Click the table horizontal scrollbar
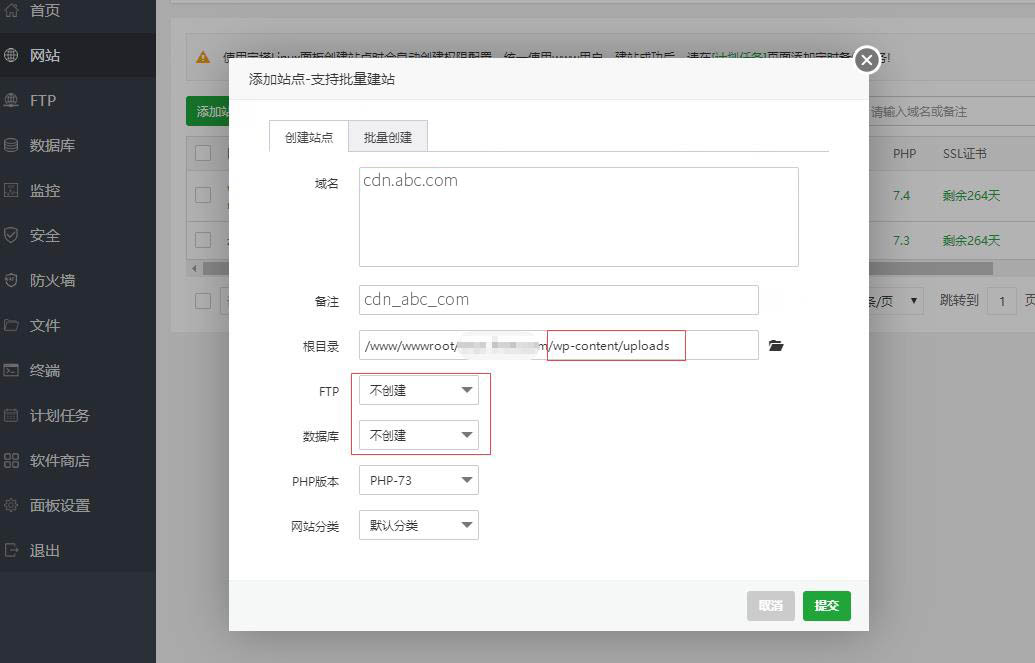 931,268
